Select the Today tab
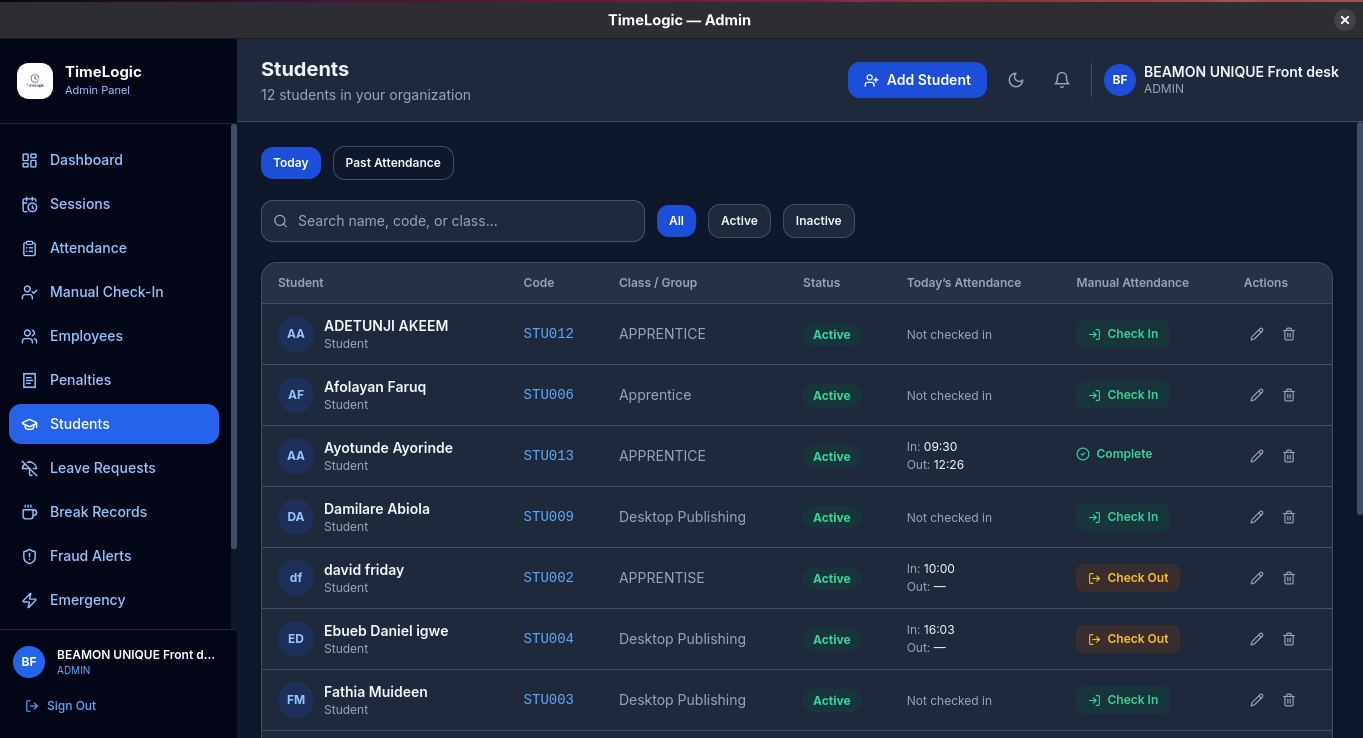This screenshot has width=1363, height=738. point(291,163)
